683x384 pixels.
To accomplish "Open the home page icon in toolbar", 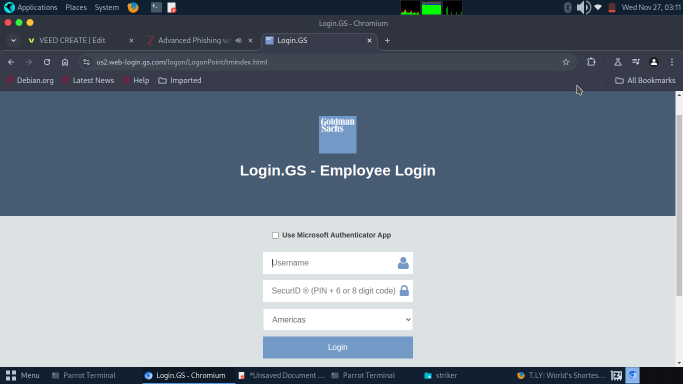I will (65, 62).
